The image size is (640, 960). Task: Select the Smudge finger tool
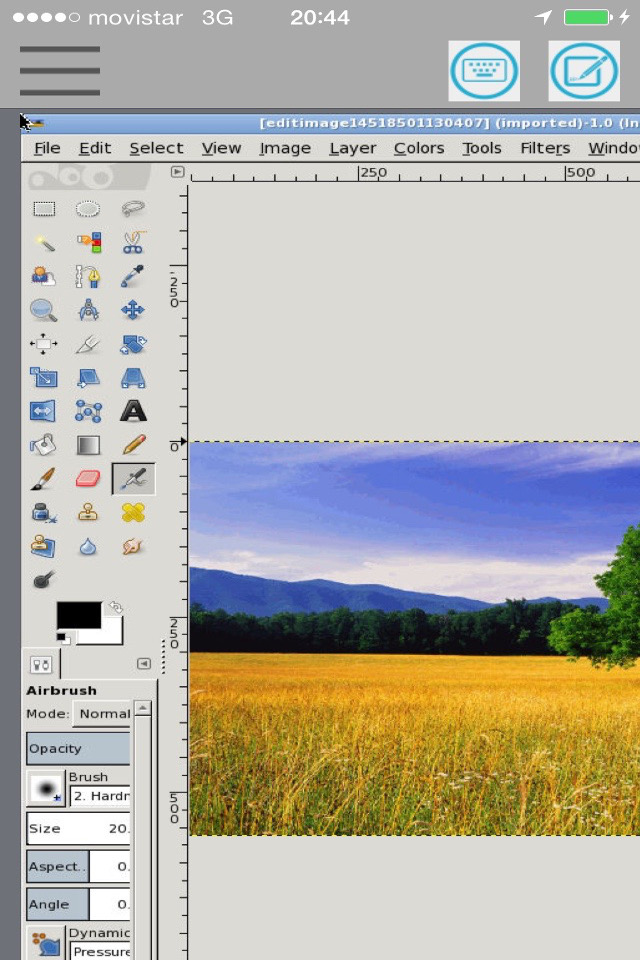133,546
